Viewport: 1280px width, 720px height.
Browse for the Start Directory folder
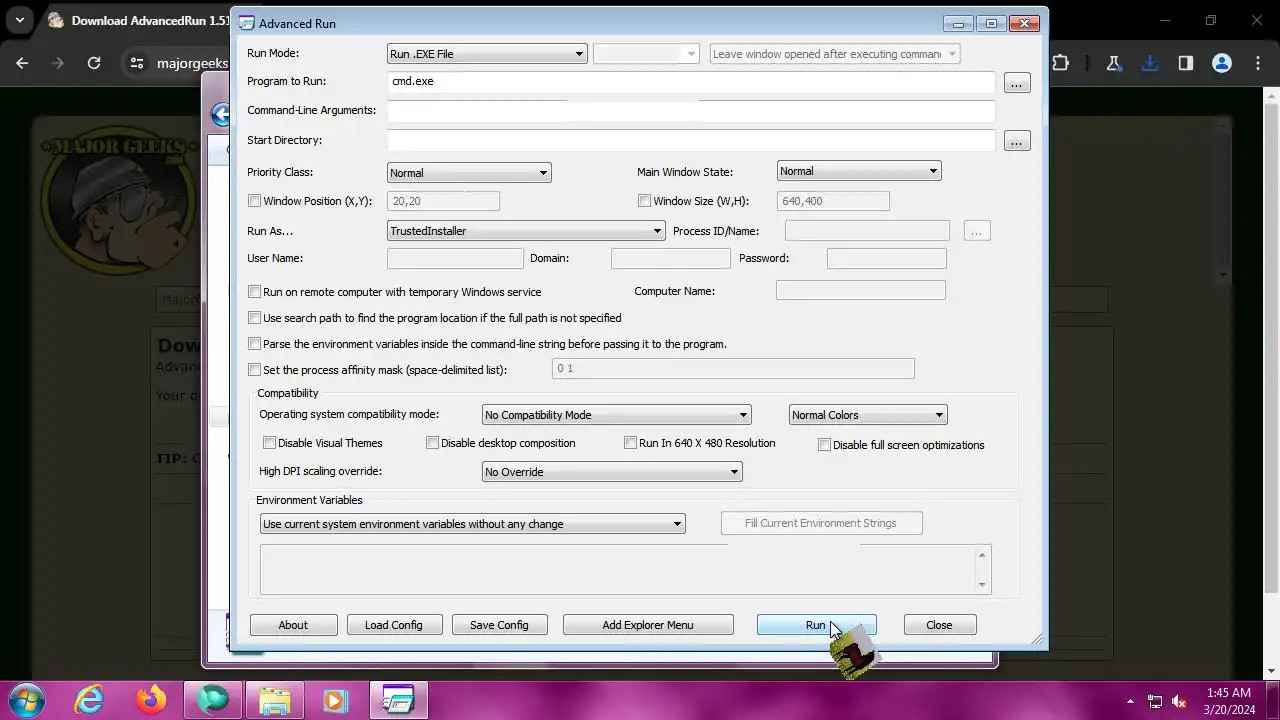coord(1017,142)
